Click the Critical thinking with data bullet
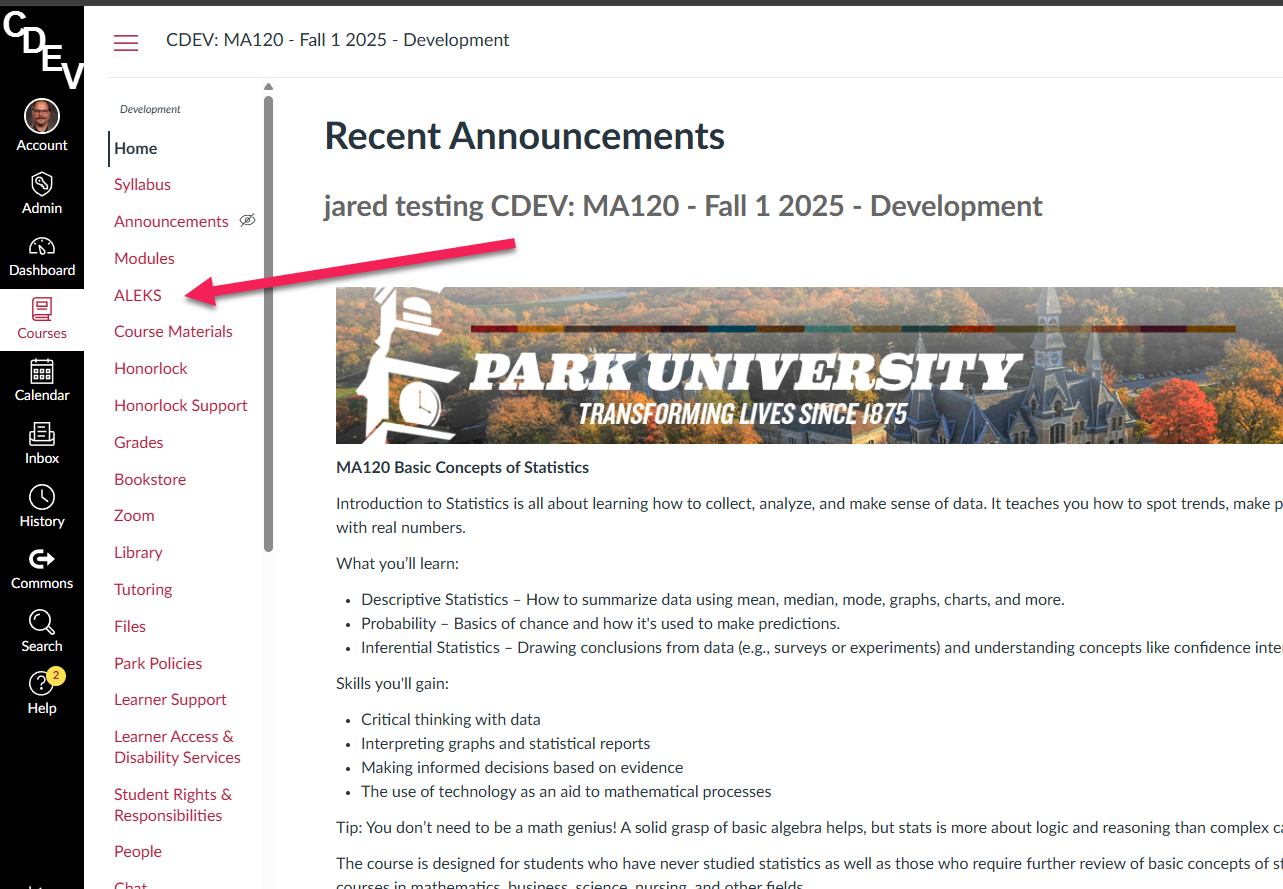 click(450, 719)
